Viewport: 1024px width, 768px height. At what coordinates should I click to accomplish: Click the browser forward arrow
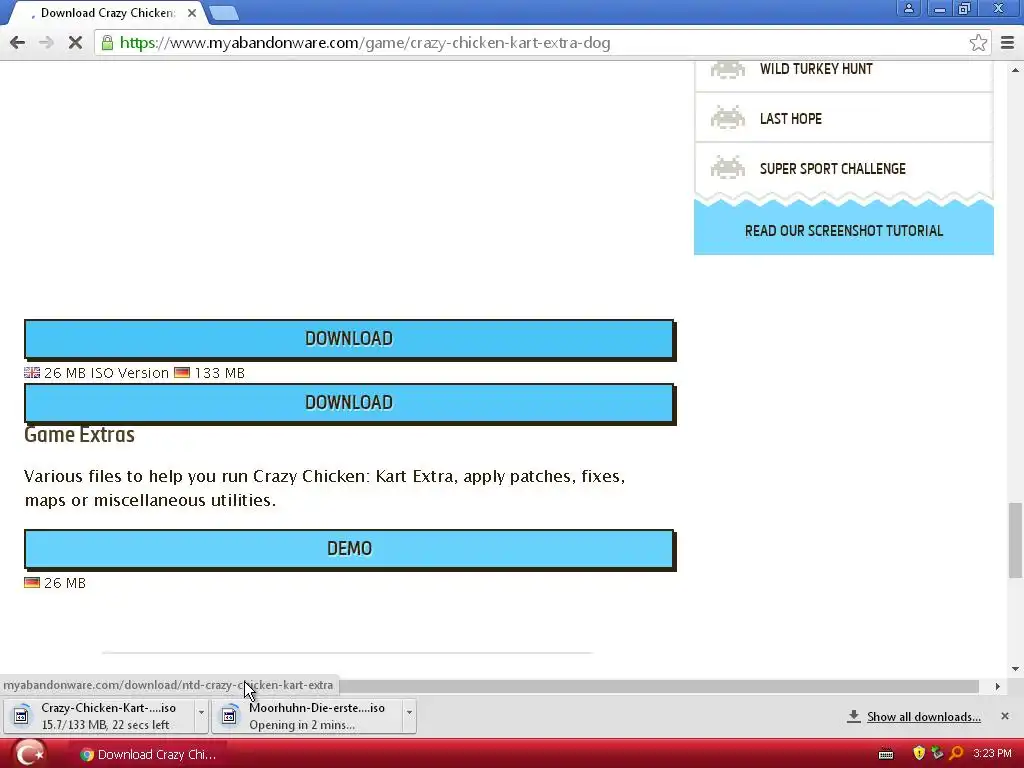[46, 43]
